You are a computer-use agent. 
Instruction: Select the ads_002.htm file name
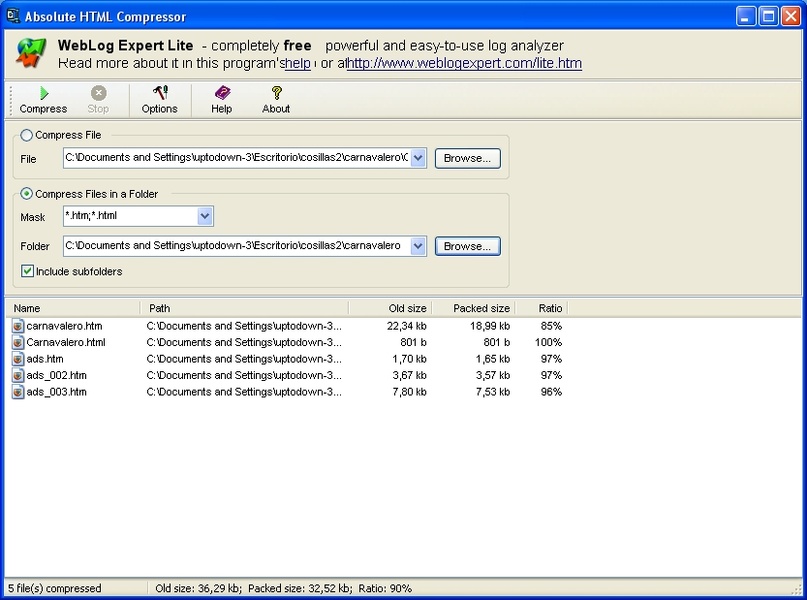[57, 375]
